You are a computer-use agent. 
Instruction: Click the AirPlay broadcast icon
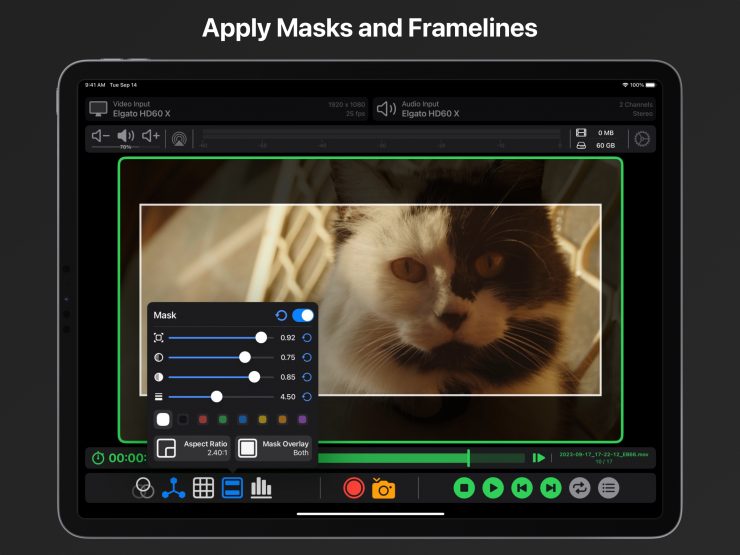click(x=179, y=139)
